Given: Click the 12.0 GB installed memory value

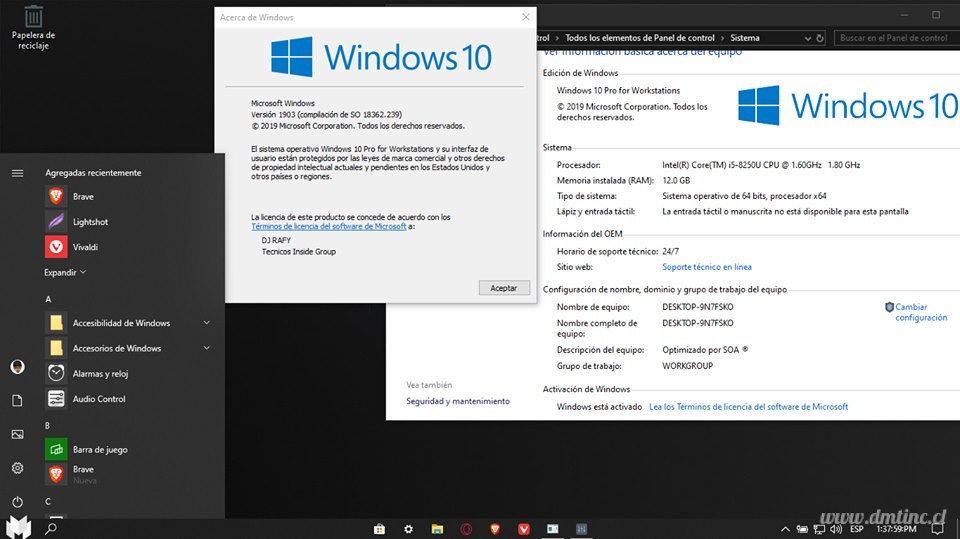Looking at the screenshot, I should [x=676, y=181].
